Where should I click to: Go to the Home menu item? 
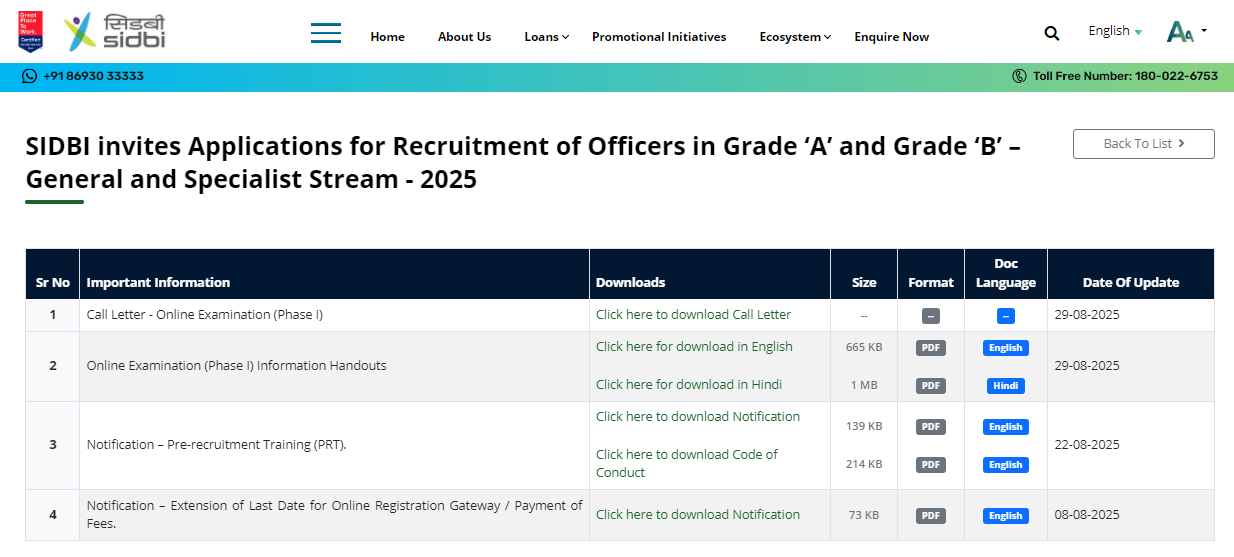tap(387, 37)
